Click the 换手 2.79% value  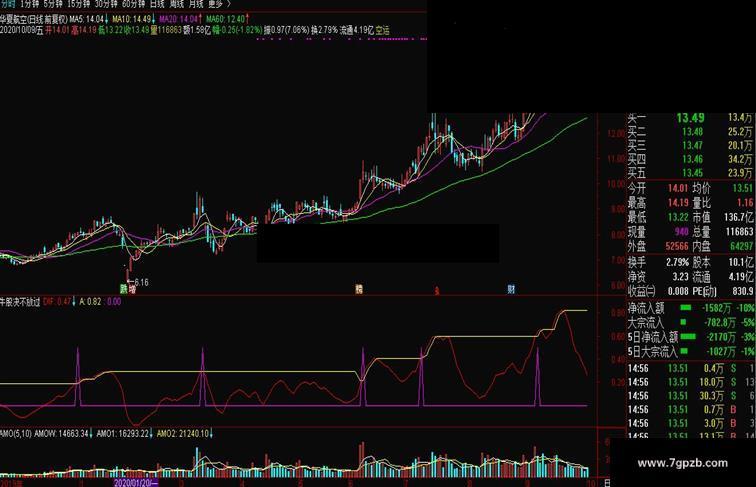(x=677, y=262)
